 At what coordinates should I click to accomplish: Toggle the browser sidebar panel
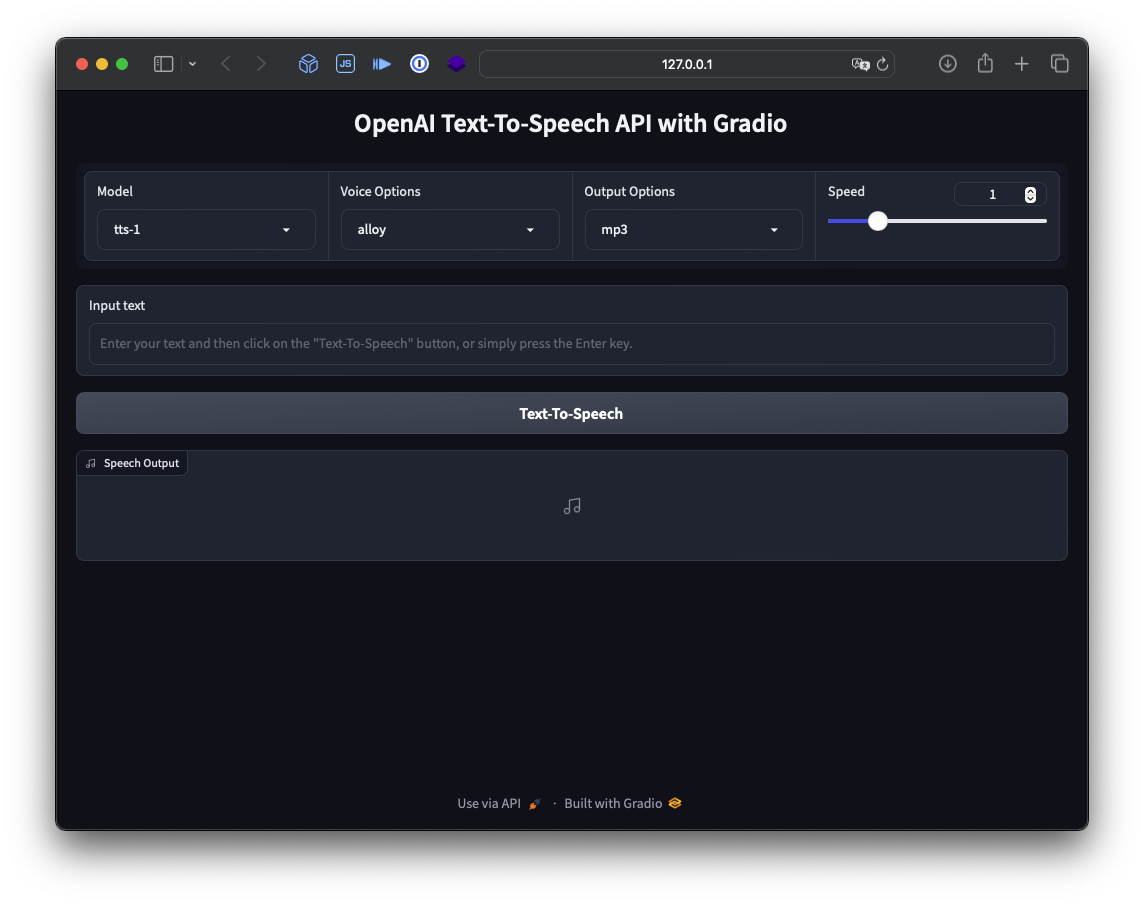point(162,63)
